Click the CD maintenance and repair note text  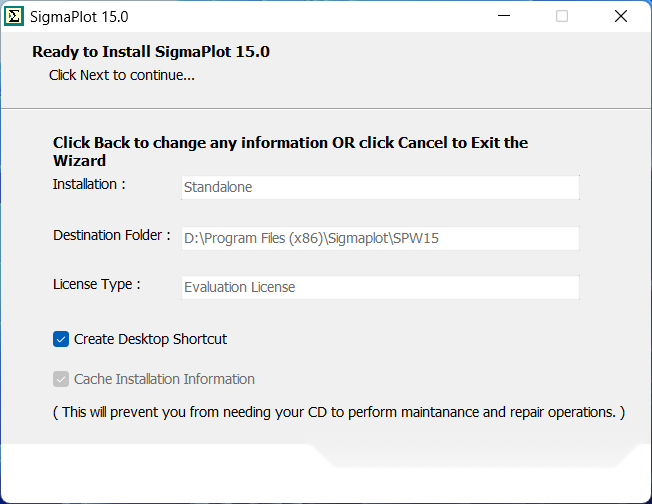click(339, 413)
